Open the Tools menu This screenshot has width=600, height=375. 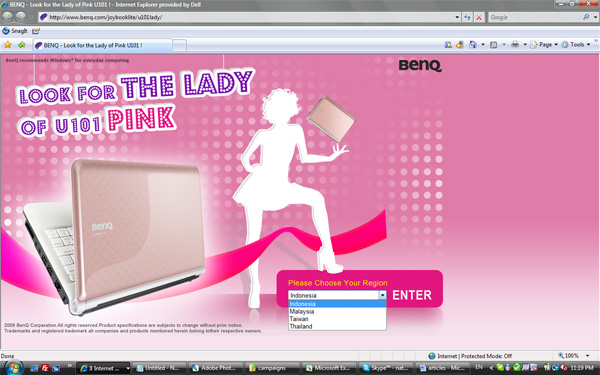[x=576, y=45]
